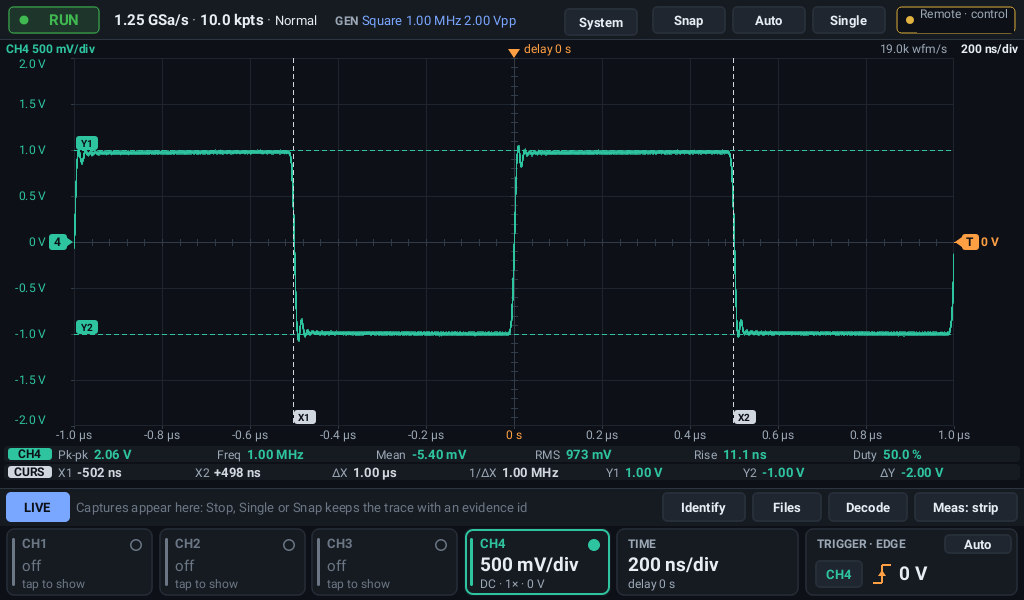Disable channel CH4 active toggle
1024x600 pixels.
point(594,545)
